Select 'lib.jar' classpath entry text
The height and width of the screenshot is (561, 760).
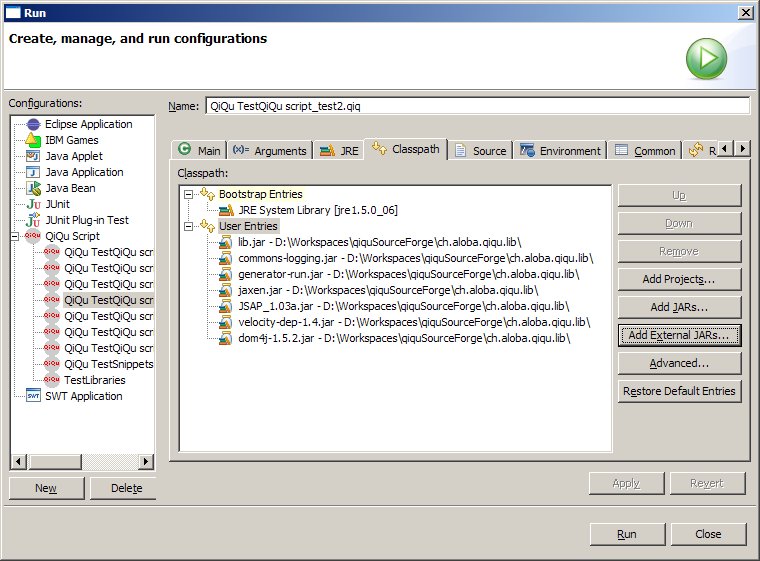click(x=380, y=242)
